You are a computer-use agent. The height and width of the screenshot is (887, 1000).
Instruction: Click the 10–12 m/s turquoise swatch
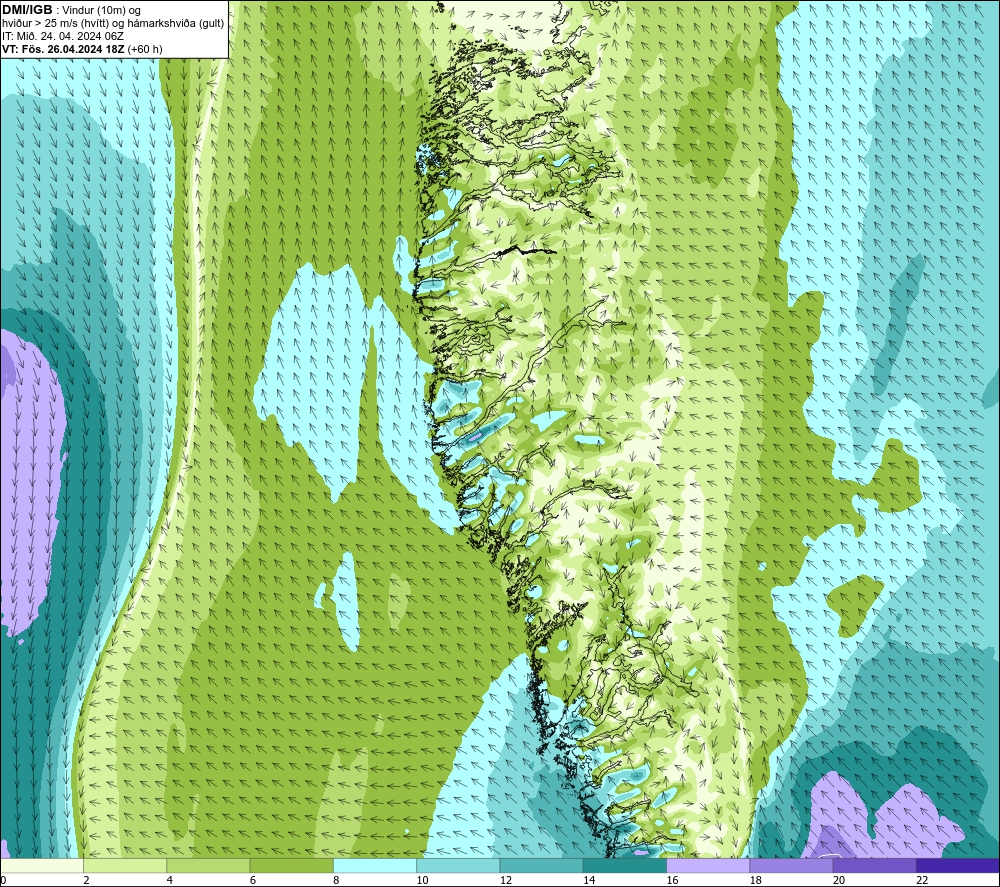(x=458, y=866)
